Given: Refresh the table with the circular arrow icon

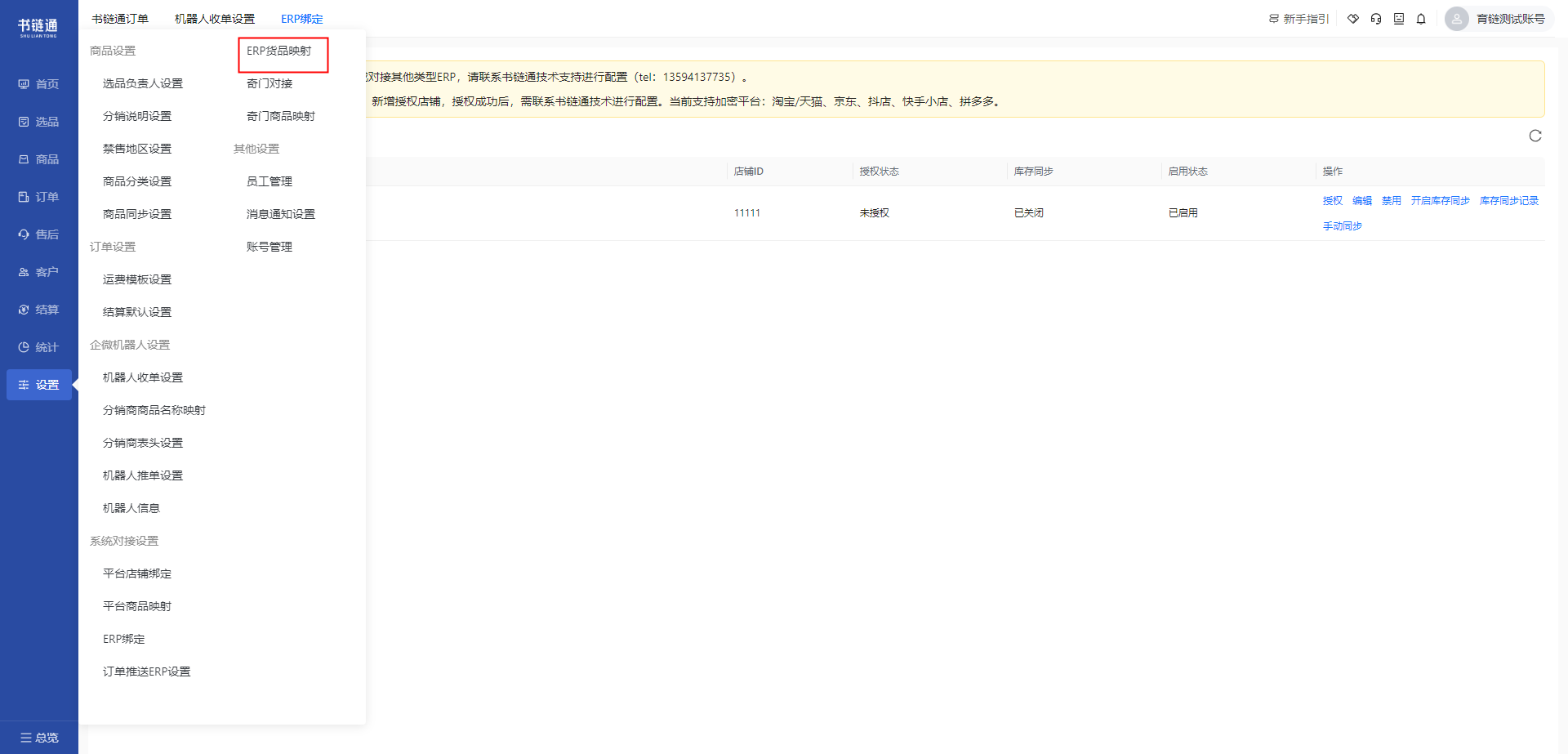Looking at the screenshot, I should (x=1535, y=136).
